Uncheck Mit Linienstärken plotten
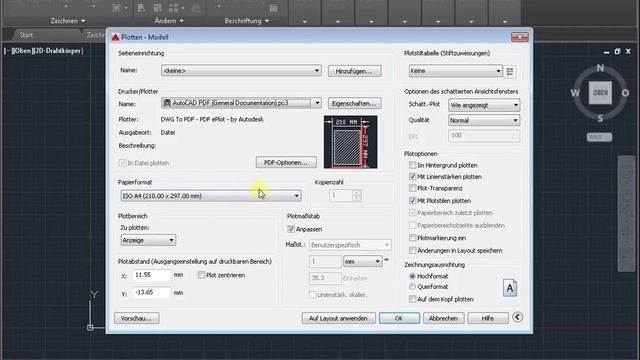 tap(413, 176)
